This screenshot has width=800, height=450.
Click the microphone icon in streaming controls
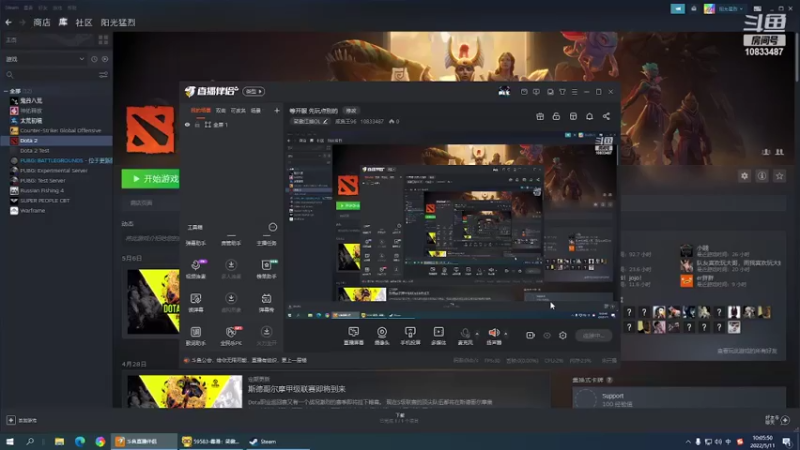(465, 333)
